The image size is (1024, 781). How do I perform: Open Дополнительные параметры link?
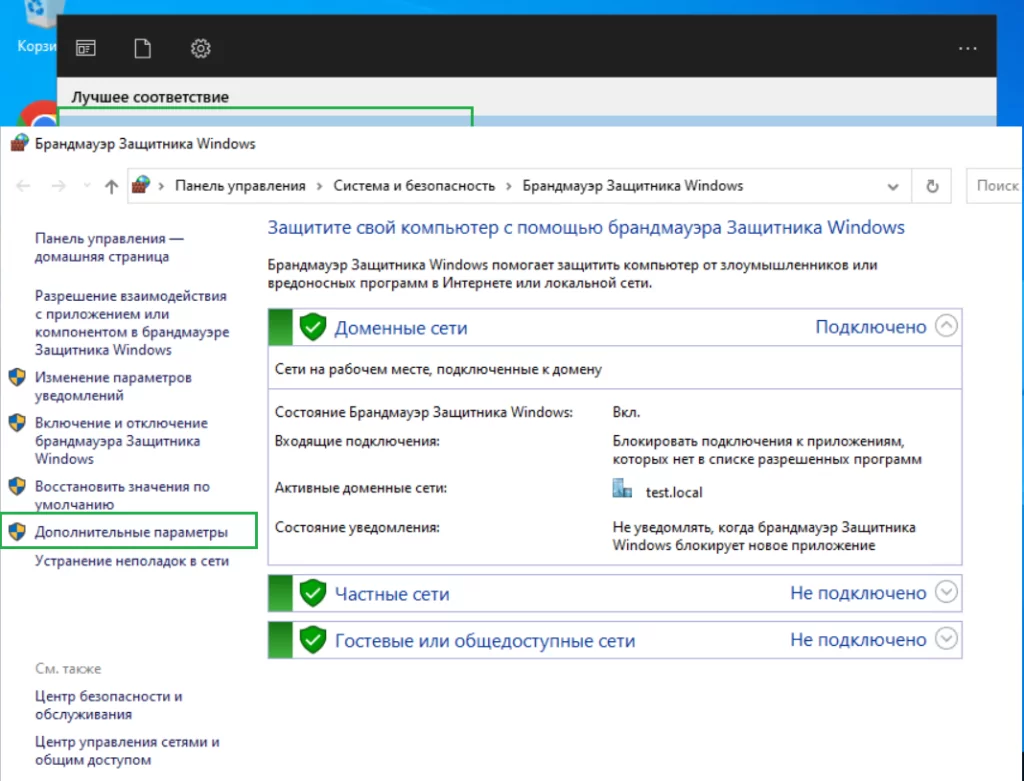click(x=131, y=532)
